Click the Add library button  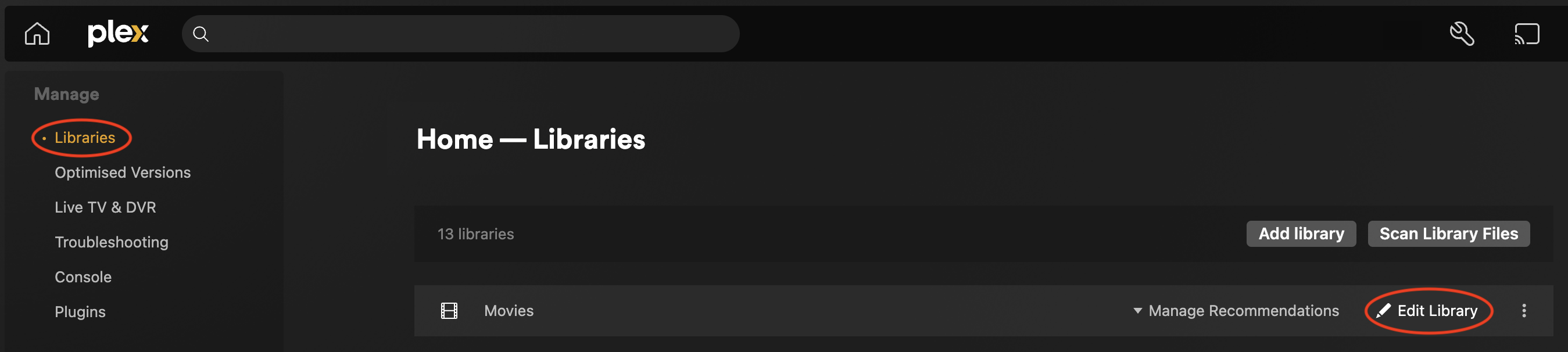(1301, 234)
